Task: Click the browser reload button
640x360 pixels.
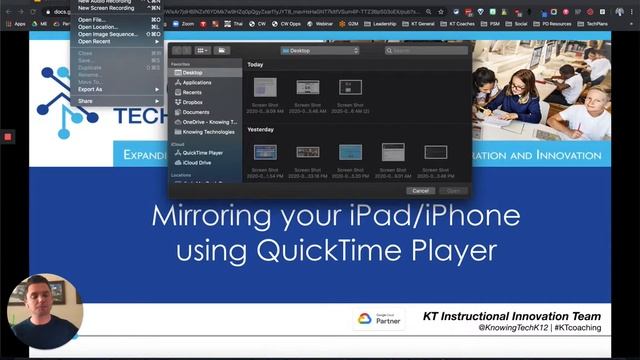Action: point(33,12)
